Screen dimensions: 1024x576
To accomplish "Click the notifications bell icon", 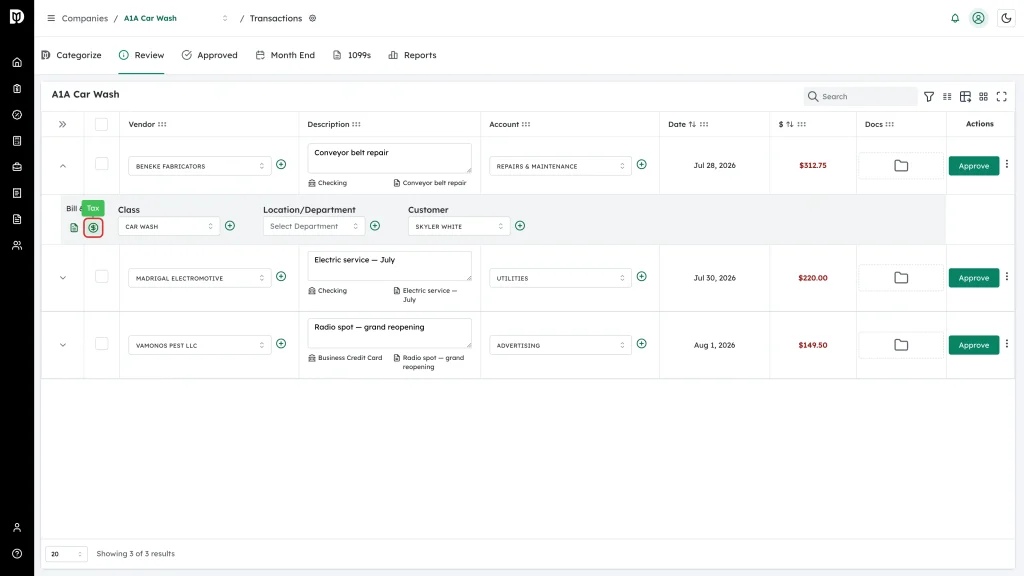I will [x=955, y=18].
